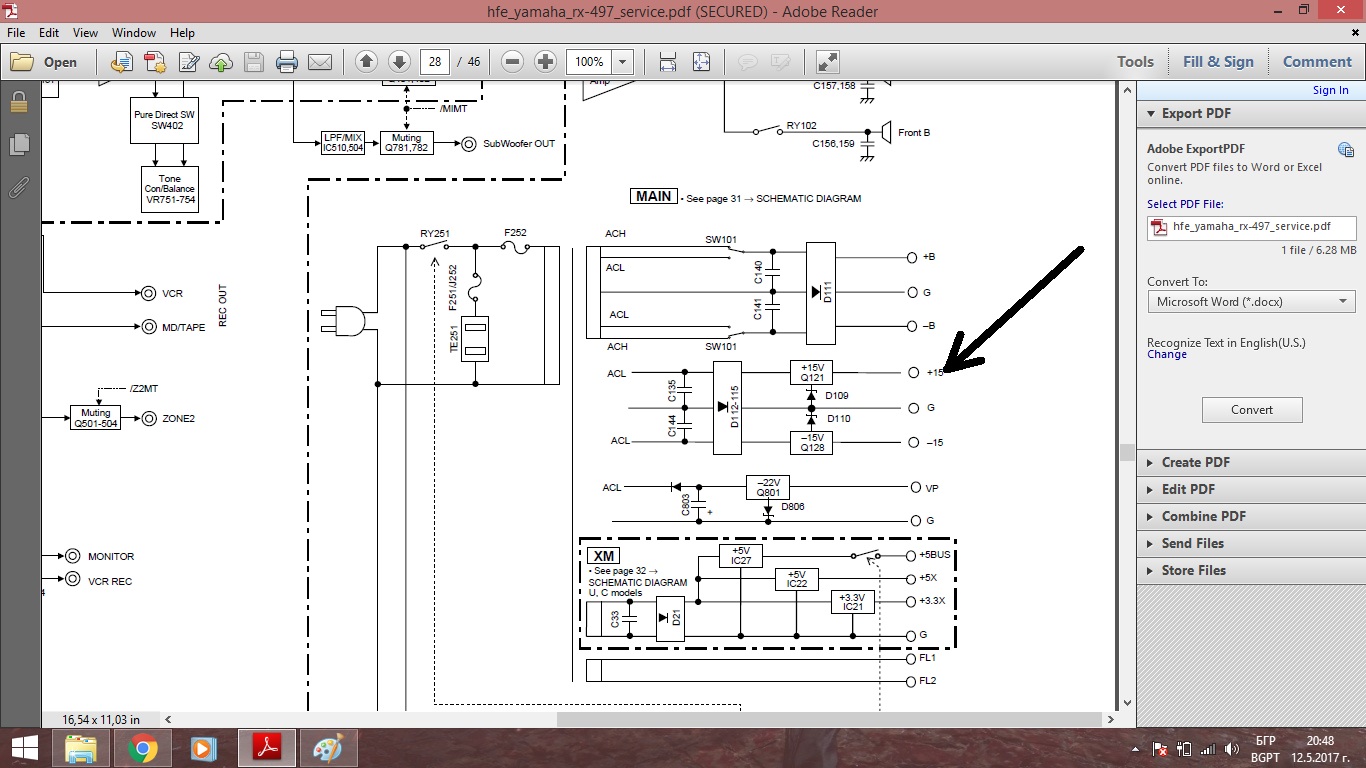Click the fit one full page icon
Screen dimensions: 1366x768
[x=701, y=62]
